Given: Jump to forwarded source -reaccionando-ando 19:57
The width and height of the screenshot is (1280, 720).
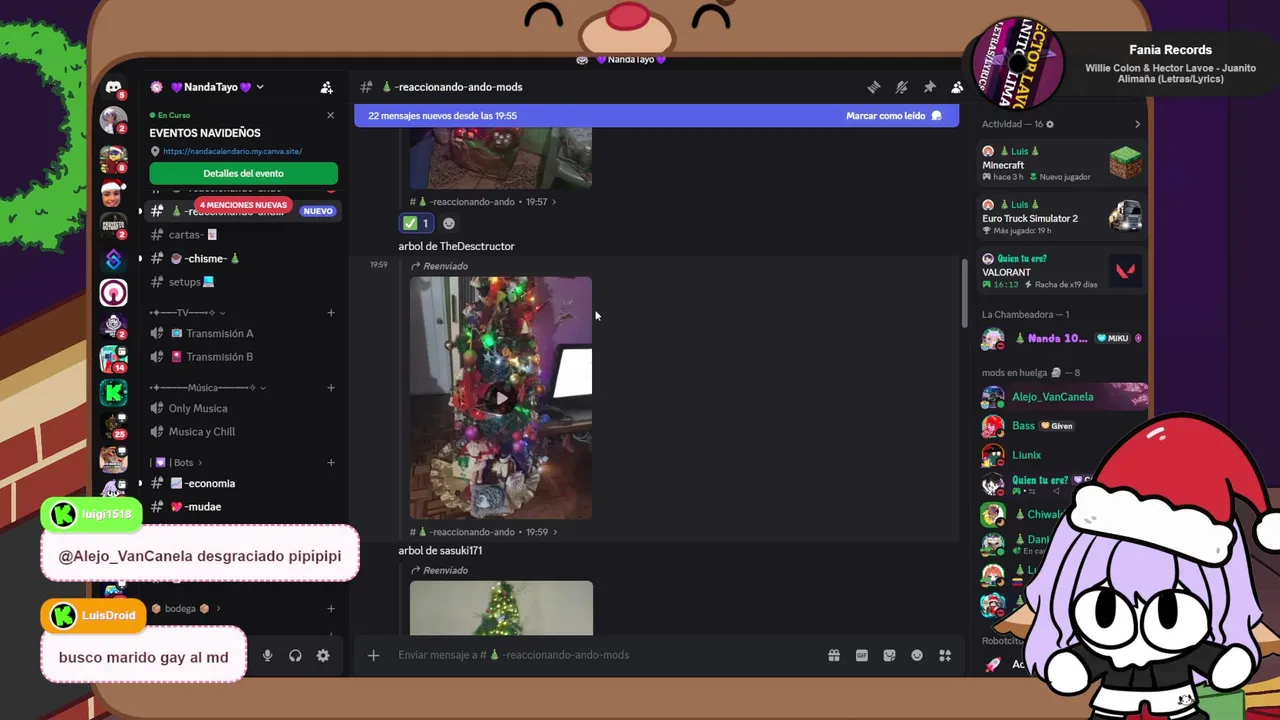Looking at the screenshot, I should click(x=482, y=202).
